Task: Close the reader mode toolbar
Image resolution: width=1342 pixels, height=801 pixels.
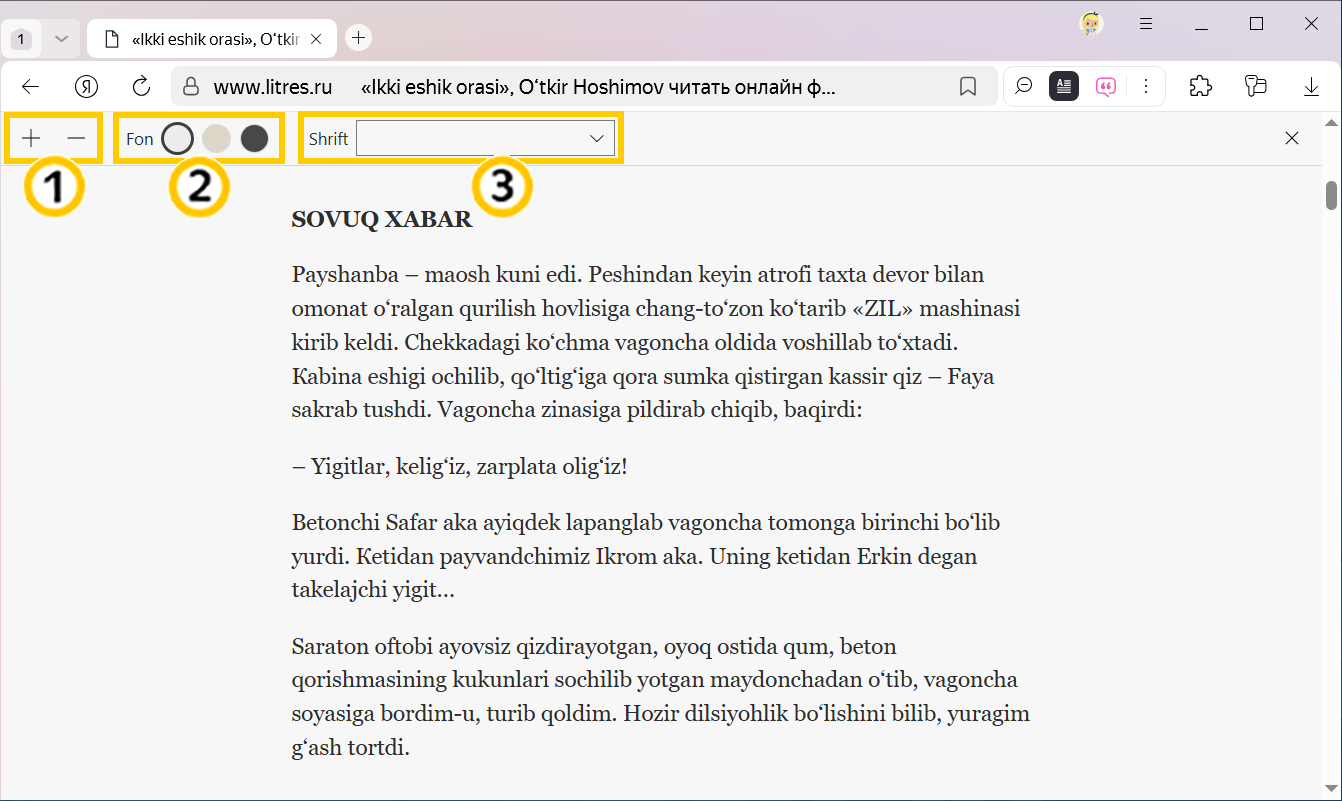Action: click(1291, 138)
